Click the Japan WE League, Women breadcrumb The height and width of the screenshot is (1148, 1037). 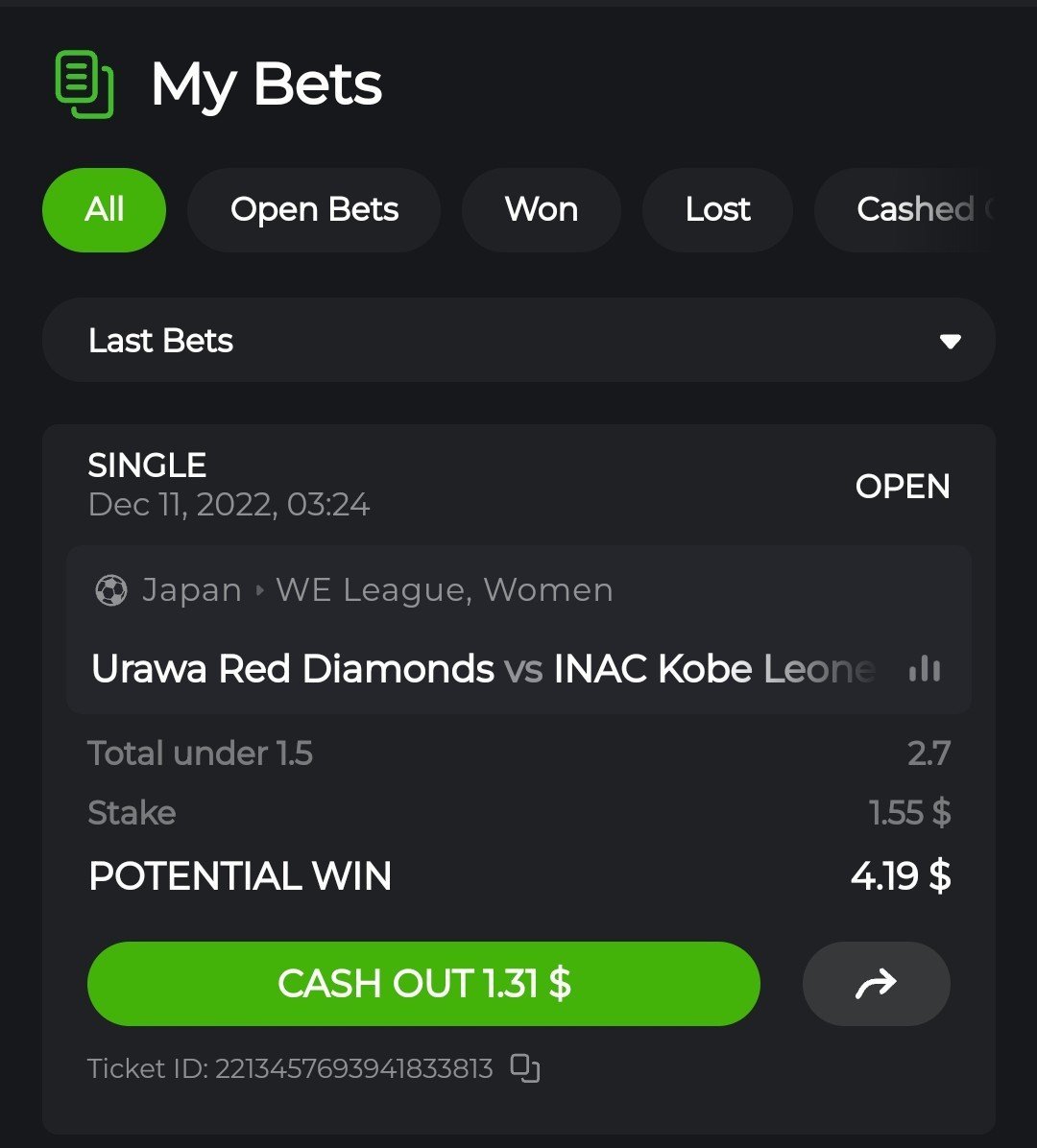pos(377,590)
